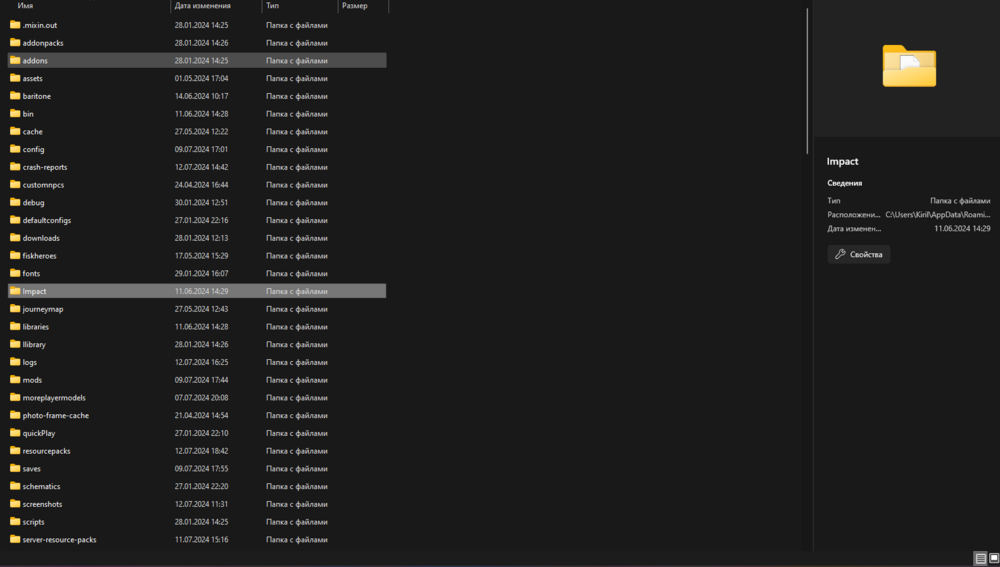Sort by Тип column header

point(272,6)
